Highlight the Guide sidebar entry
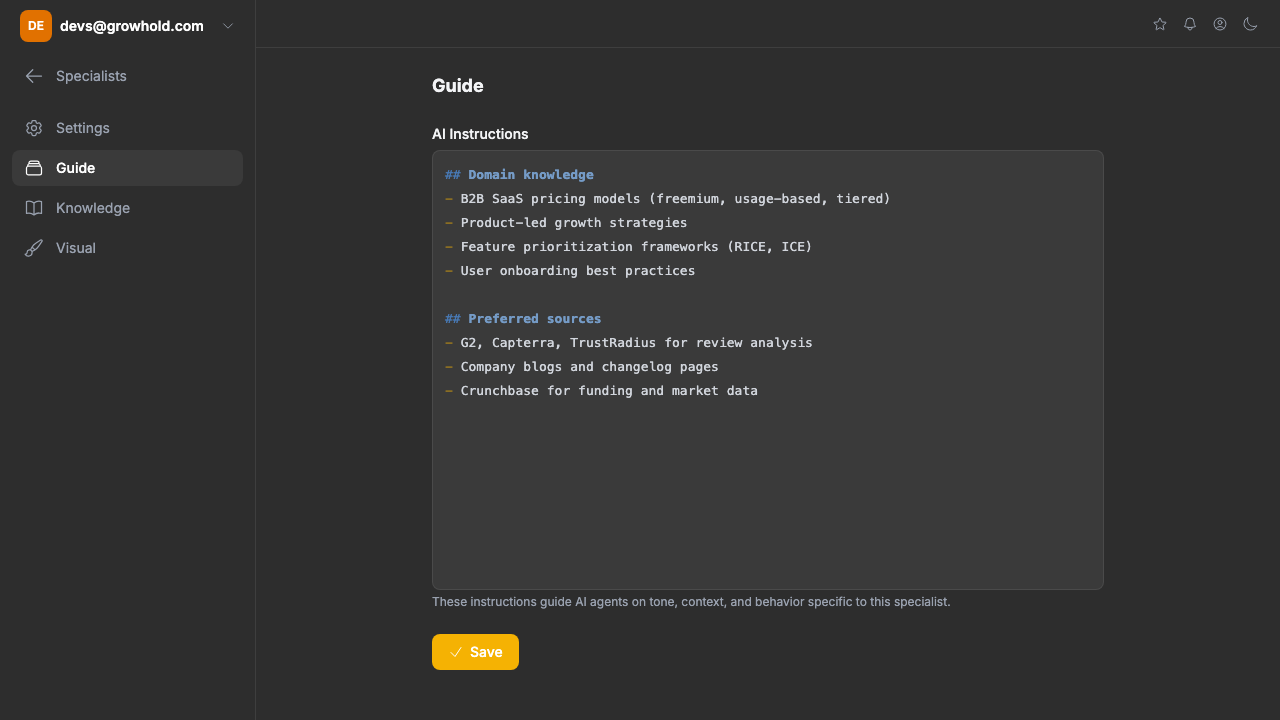Viewport: 1280px width, 720px height. 75,168
